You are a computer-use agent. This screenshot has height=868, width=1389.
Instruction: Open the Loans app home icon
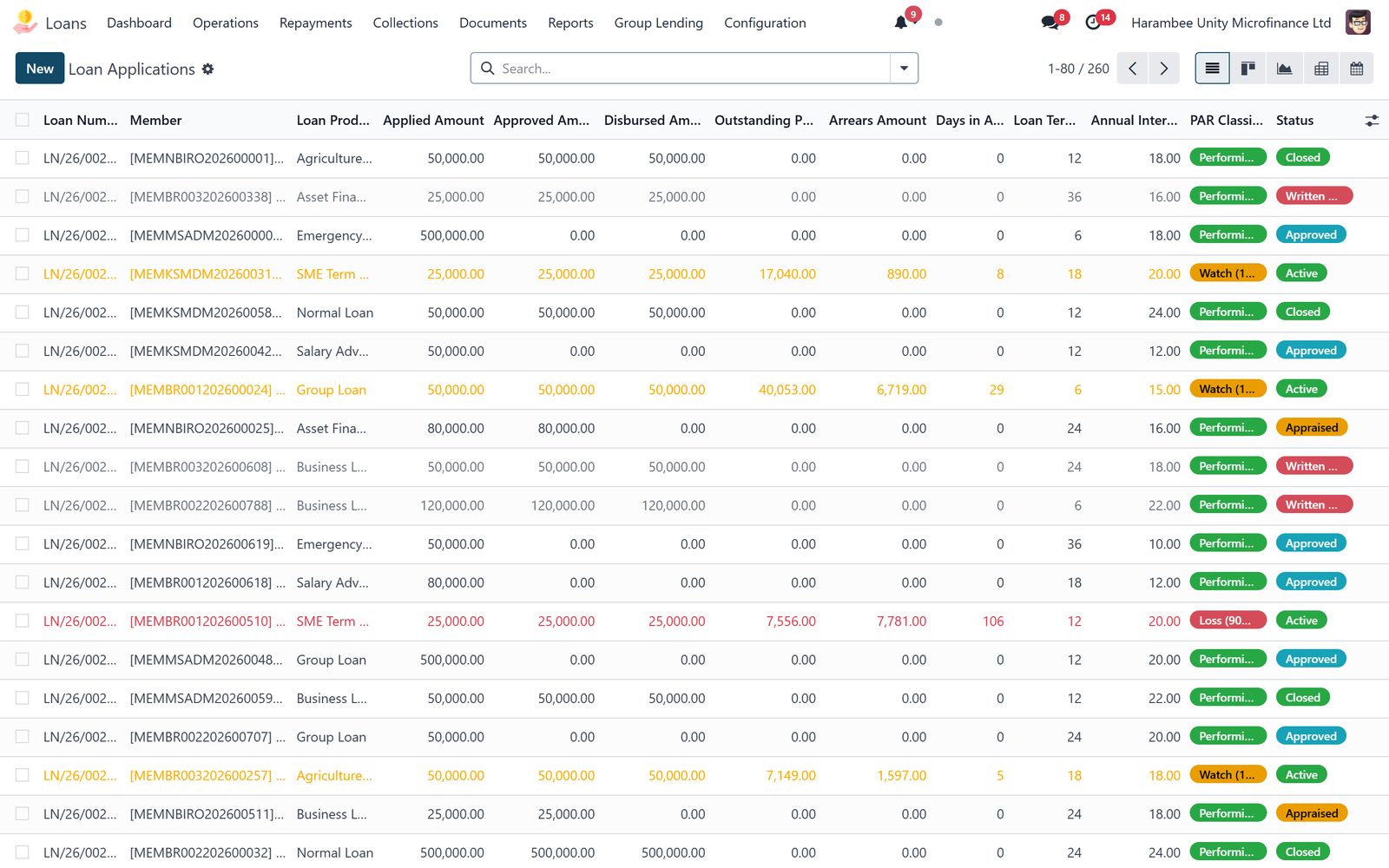point(25,23)
